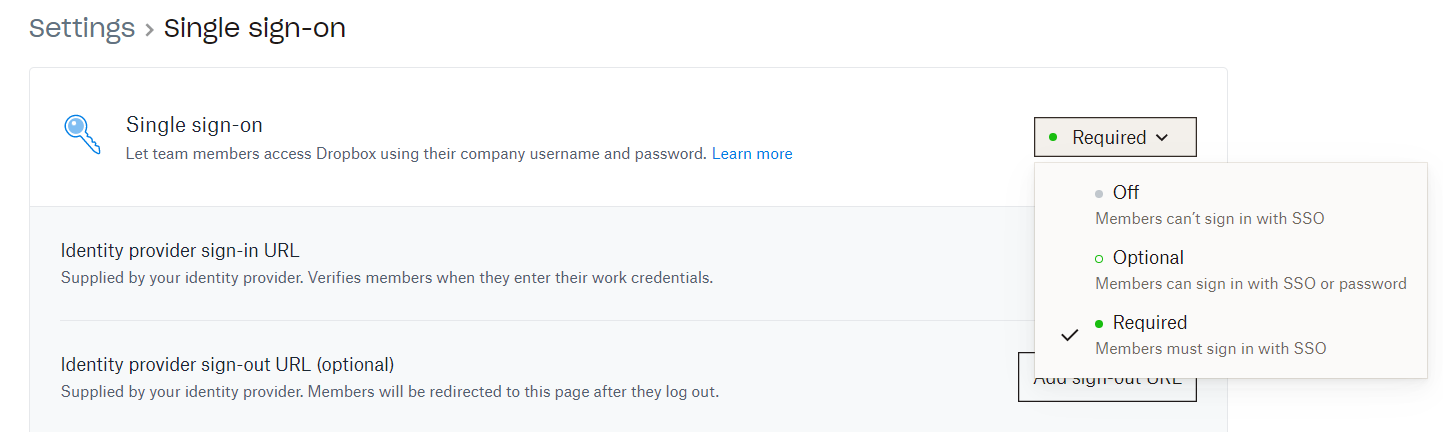Click the chevron arrow on Required dropdown
The image size is (1443, 432).
click(x=1161, y=138)
